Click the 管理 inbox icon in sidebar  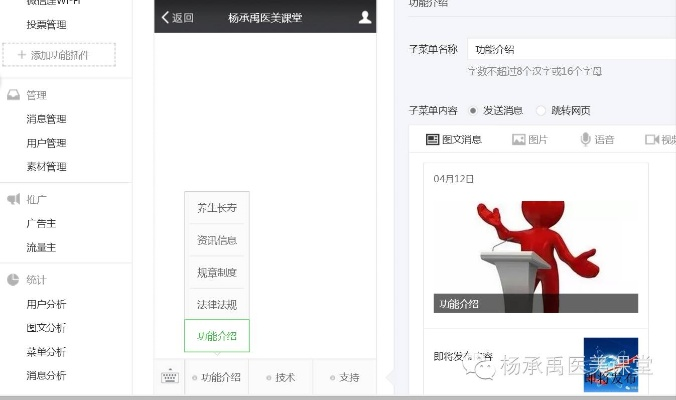pos(13,95)
